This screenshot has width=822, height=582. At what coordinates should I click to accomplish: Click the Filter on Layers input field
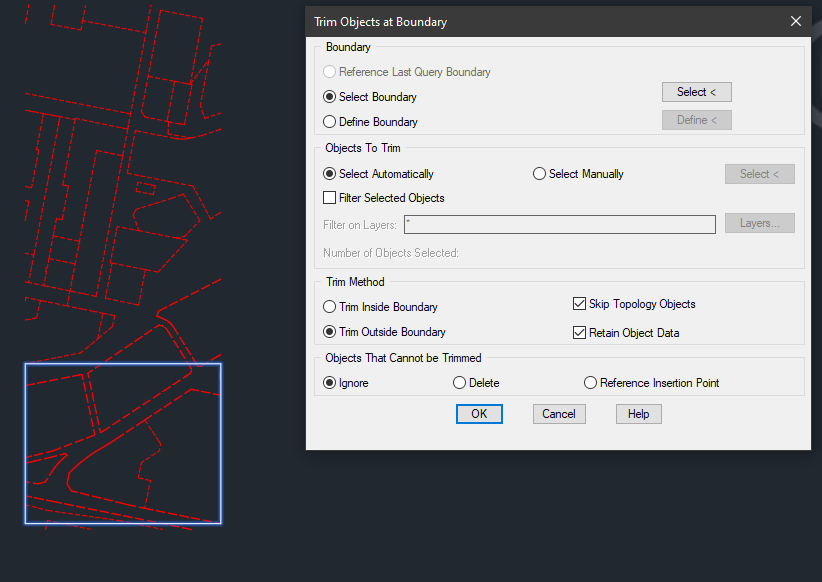559,224
